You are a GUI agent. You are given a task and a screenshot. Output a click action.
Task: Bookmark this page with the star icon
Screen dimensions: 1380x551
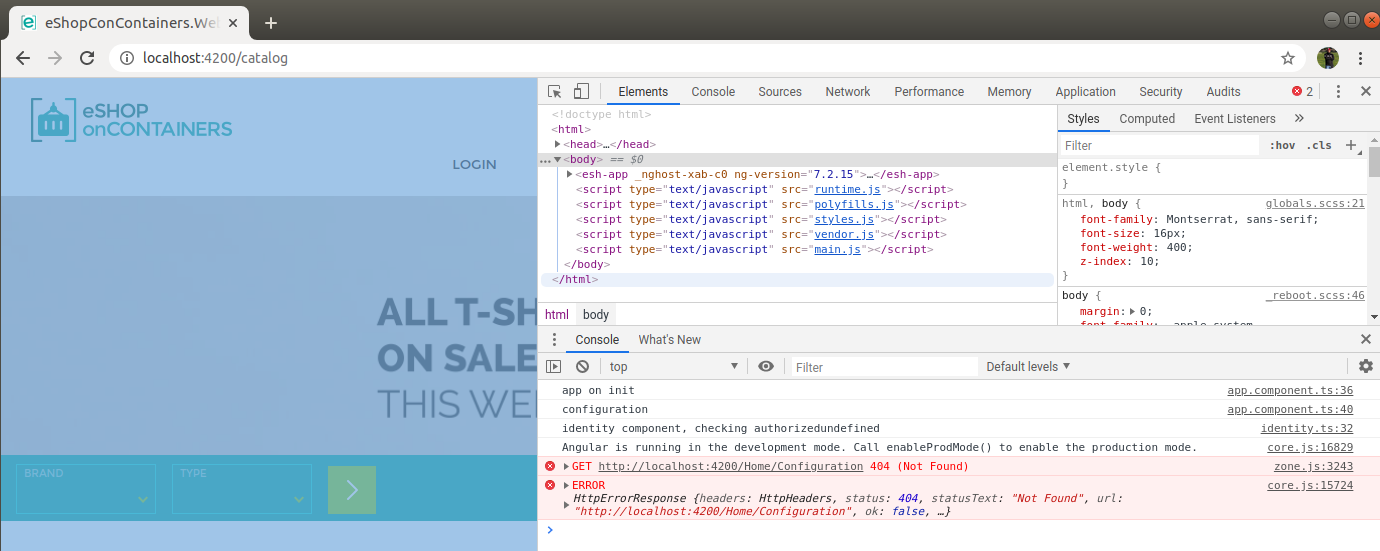(x=1288, y=58)
